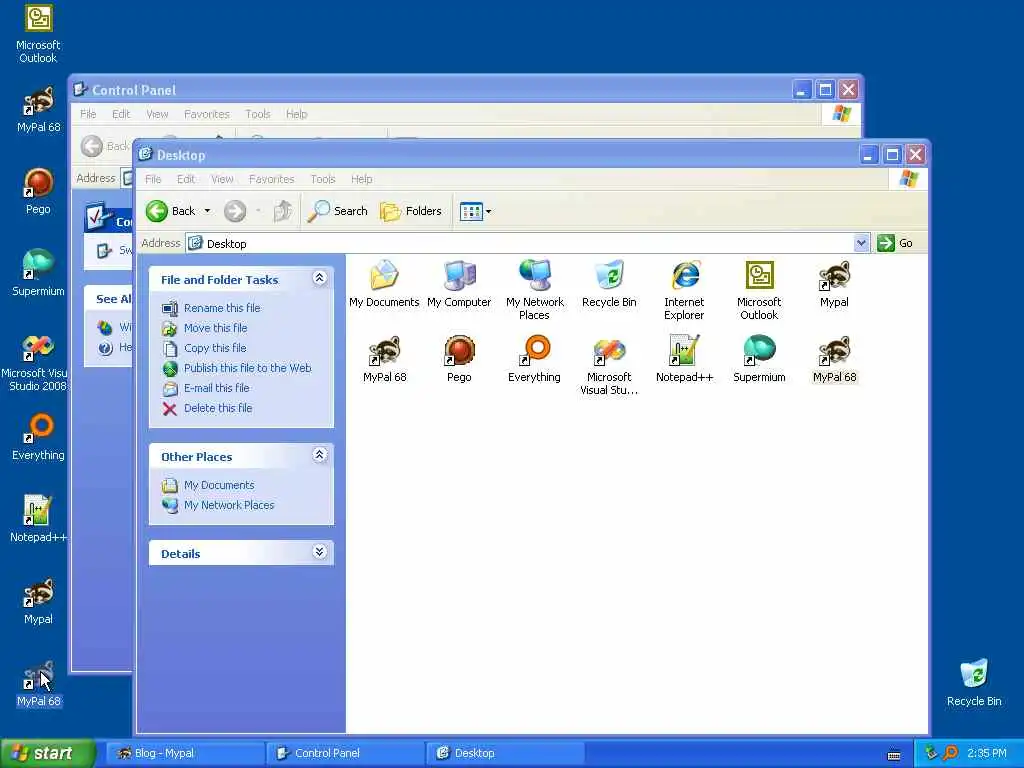This screenshot has height=768, width=1024.
Task: Click the Forward arrow toolbar button
Action: [235, 211]
